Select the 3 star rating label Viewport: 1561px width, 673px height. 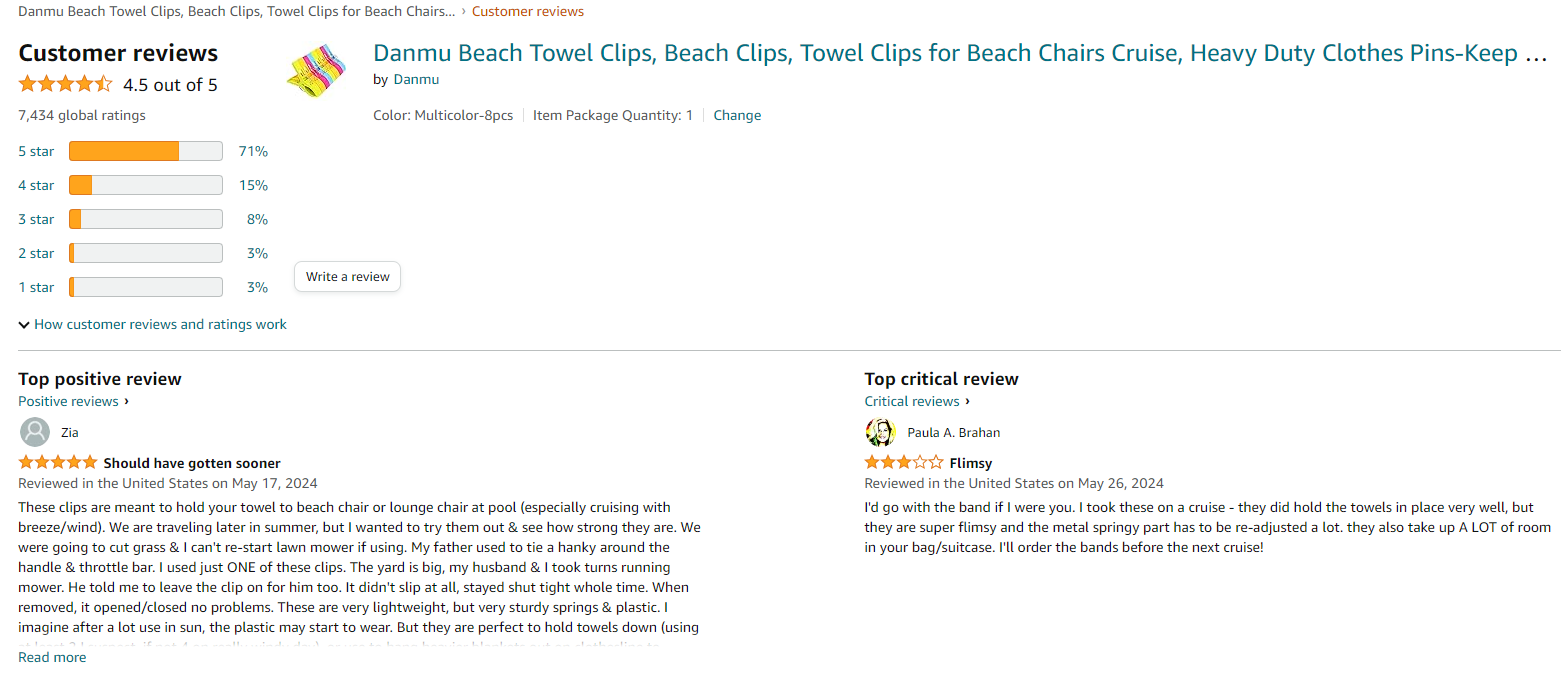[36, 219]
